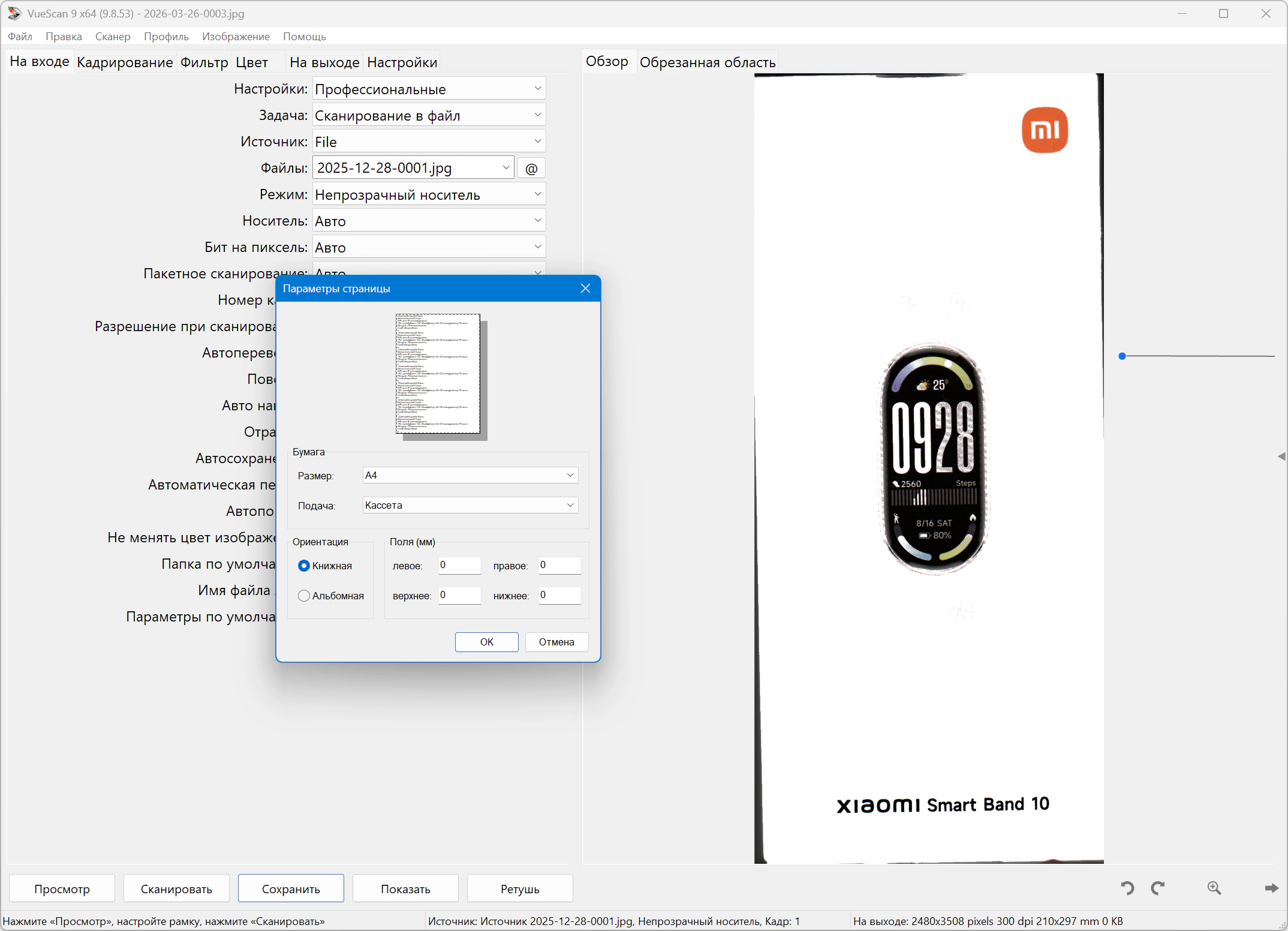Click the zoom in magnifier icon
1288x931 pixels.
(1214, 888)
